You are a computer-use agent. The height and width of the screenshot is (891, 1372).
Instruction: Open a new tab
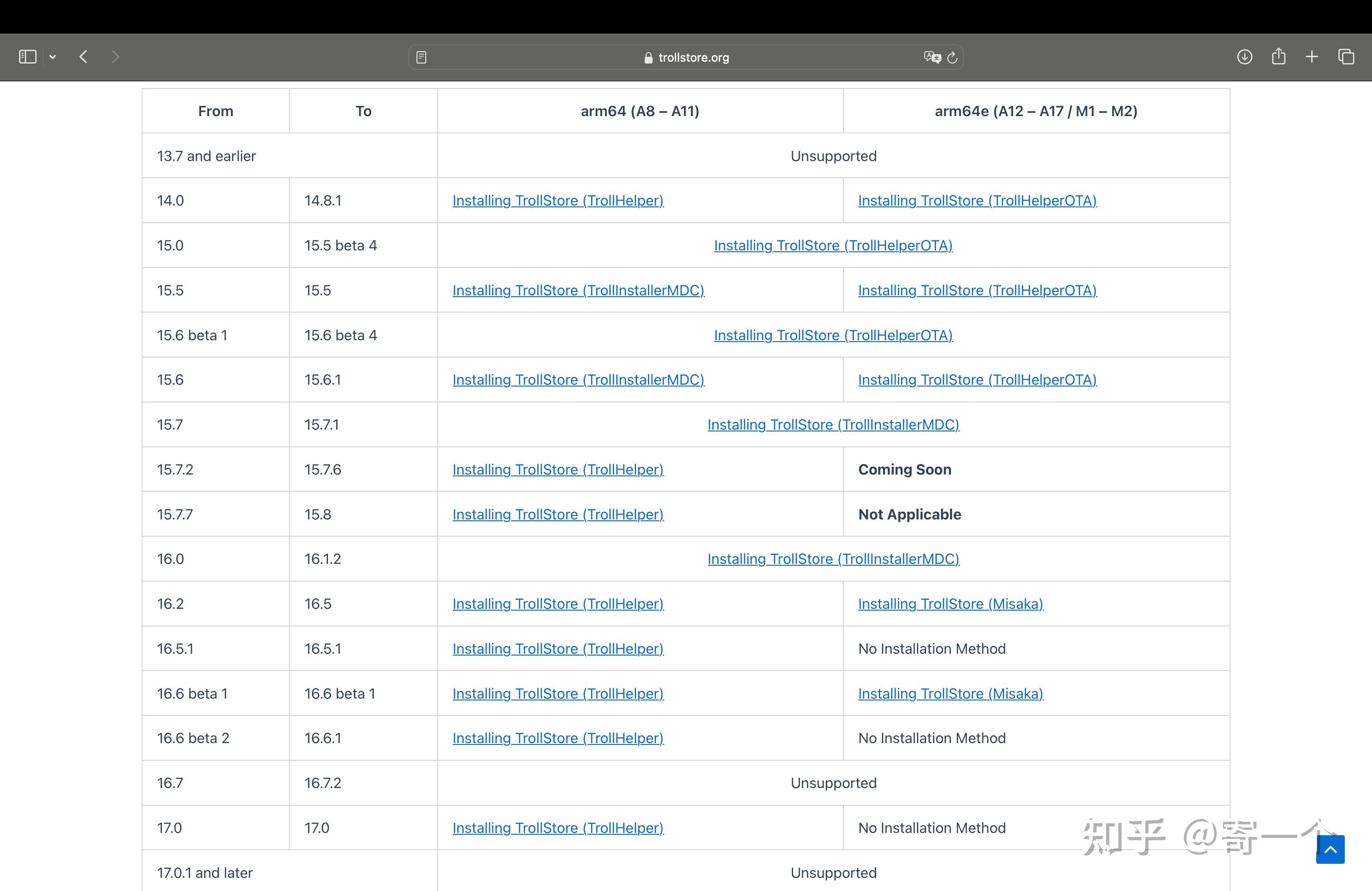tap(1312, 56)
